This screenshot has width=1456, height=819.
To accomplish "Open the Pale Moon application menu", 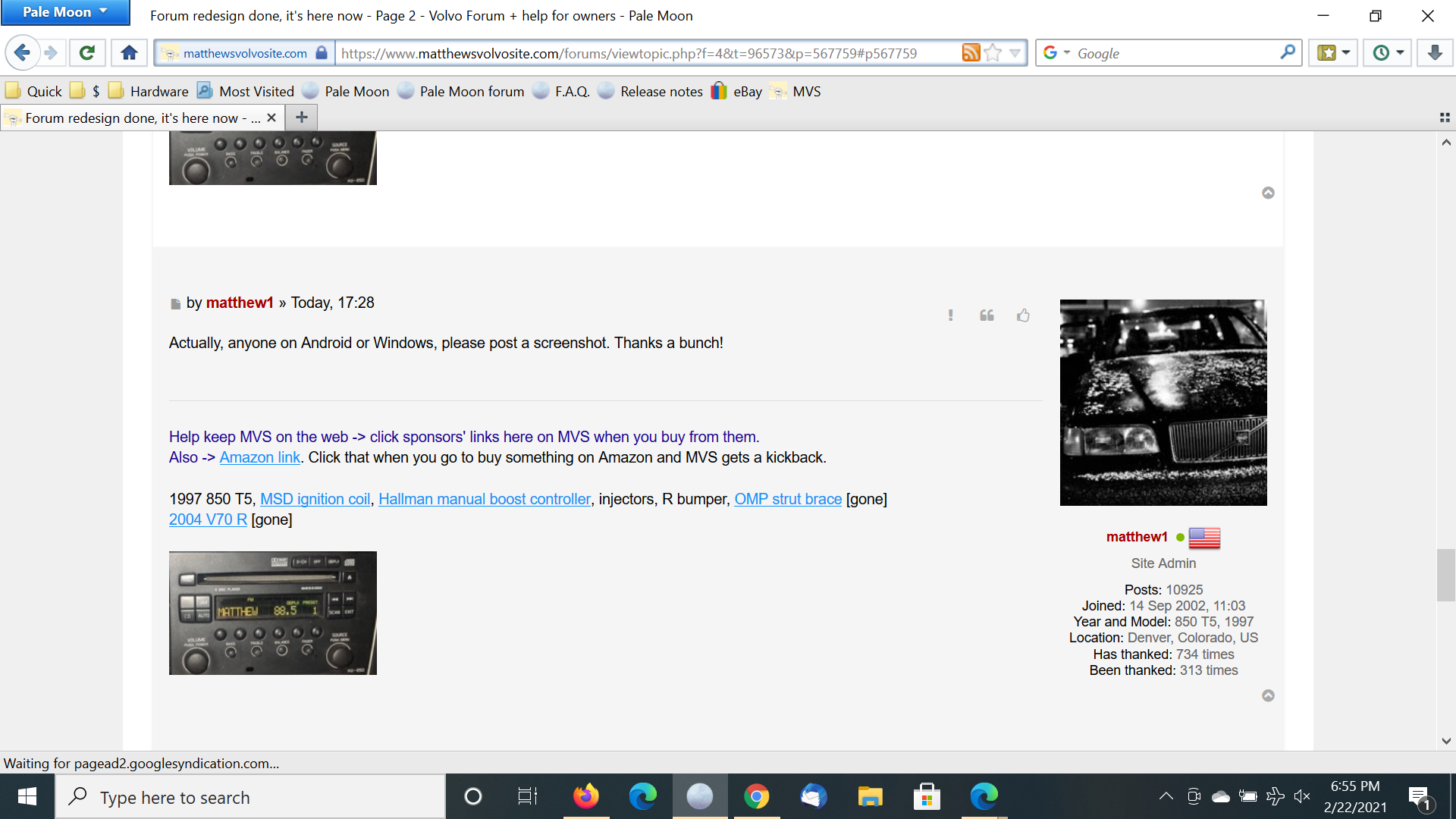I will click(x=65, y=12).
